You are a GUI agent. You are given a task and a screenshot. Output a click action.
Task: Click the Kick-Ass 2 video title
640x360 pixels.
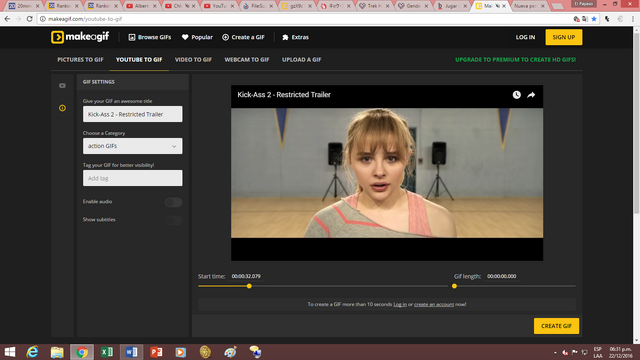[284, 95]
